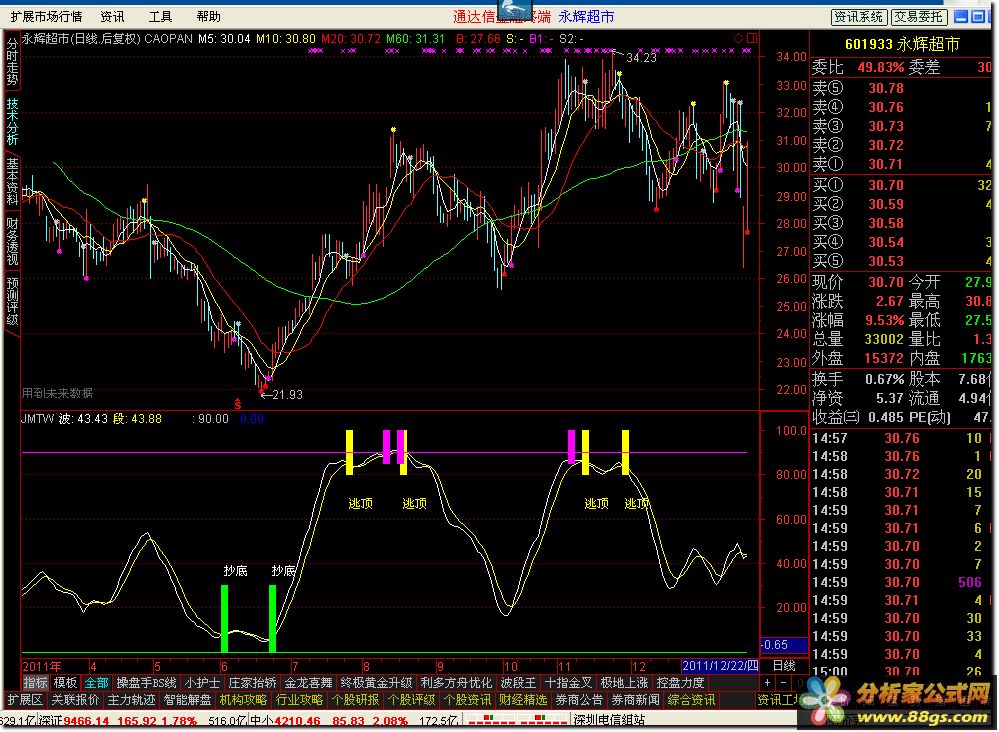Open the 扩展区 tab
This screenshot has height=732, width=999.
click(25, 700)
